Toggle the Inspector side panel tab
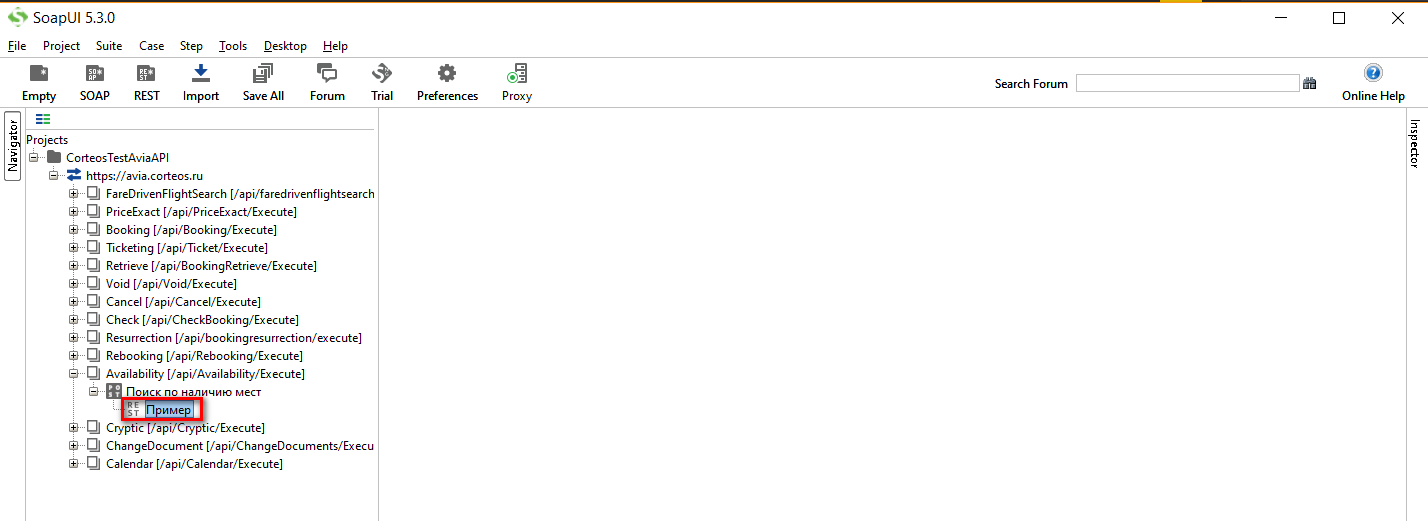The image size is (1428, 521). 1415,143
